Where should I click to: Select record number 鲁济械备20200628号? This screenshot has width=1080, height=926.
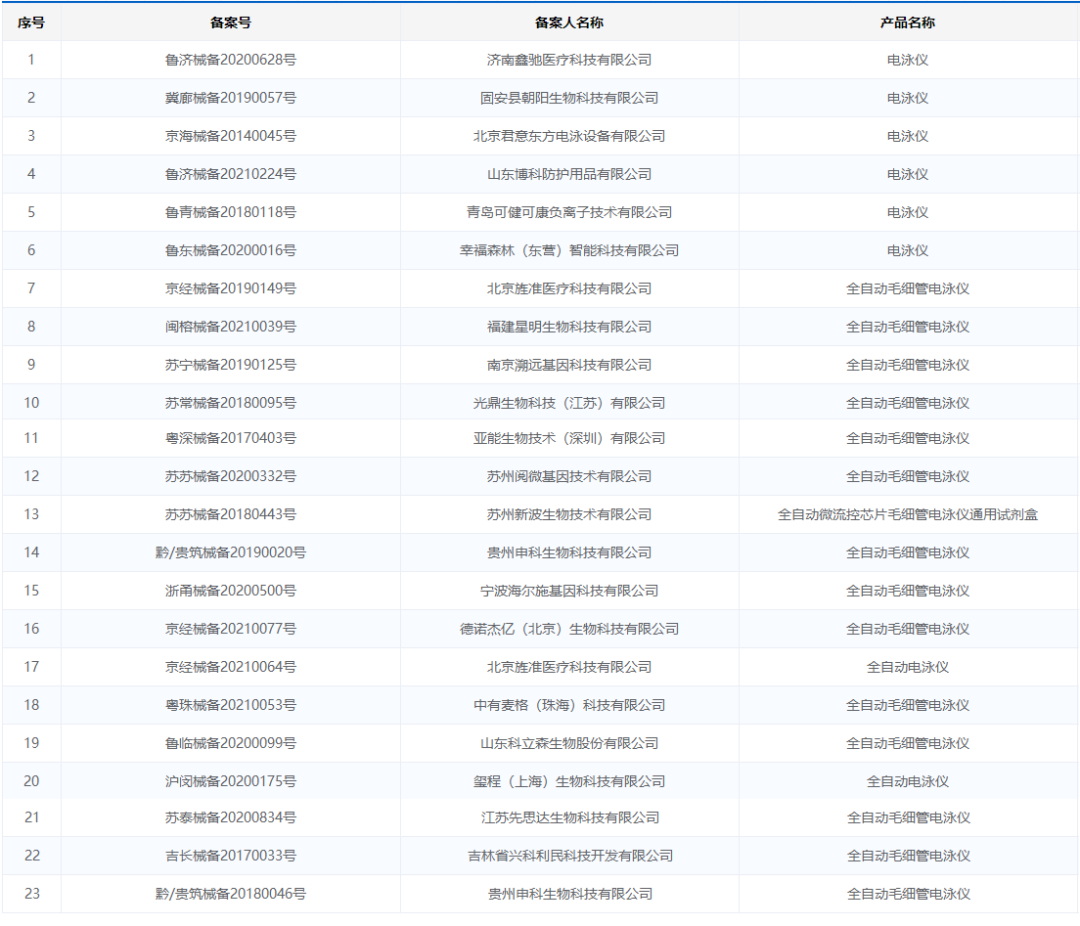[231, 60]
